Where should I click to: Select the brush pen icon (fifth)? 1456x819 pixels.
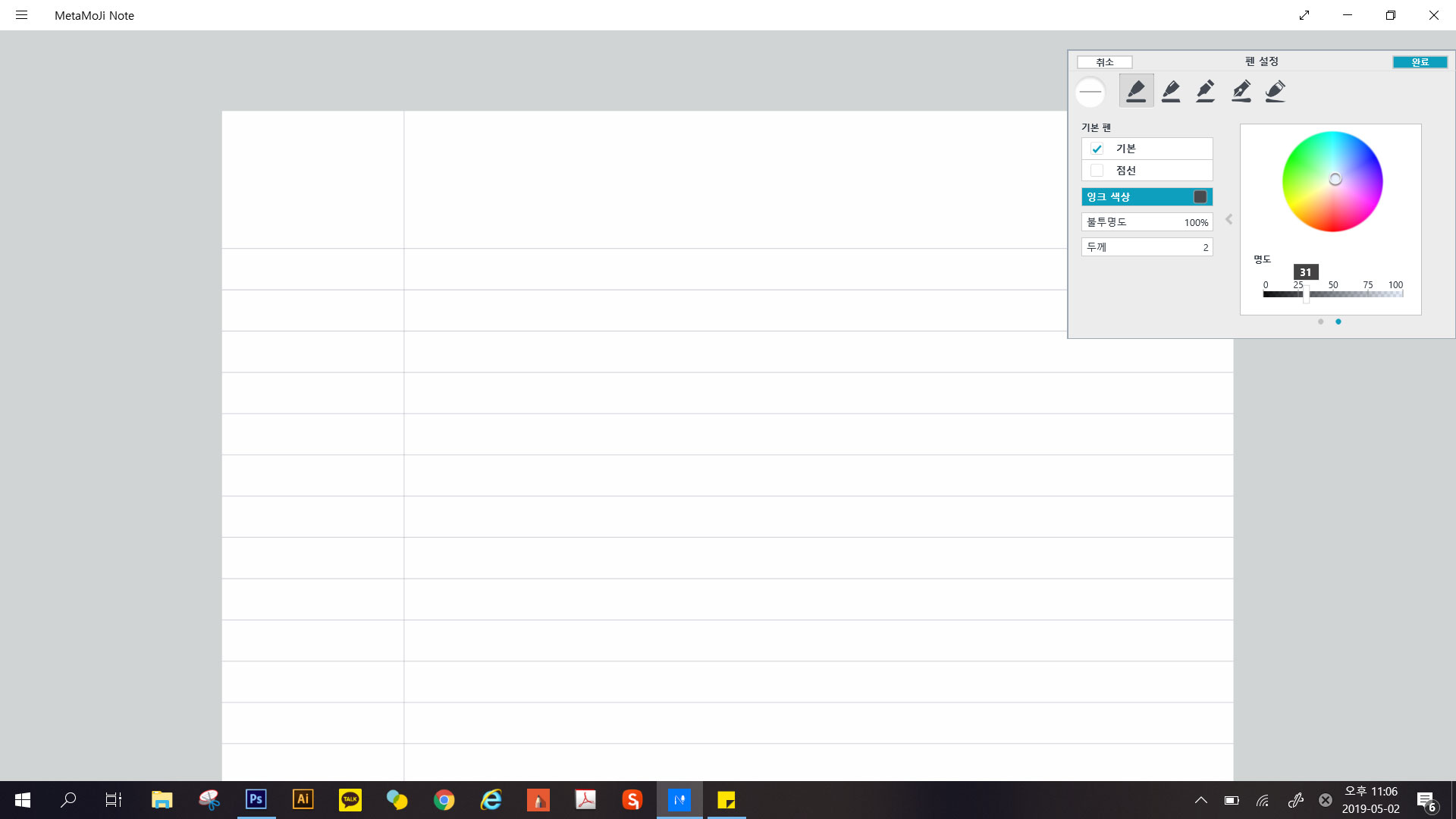coord(1276,91)
